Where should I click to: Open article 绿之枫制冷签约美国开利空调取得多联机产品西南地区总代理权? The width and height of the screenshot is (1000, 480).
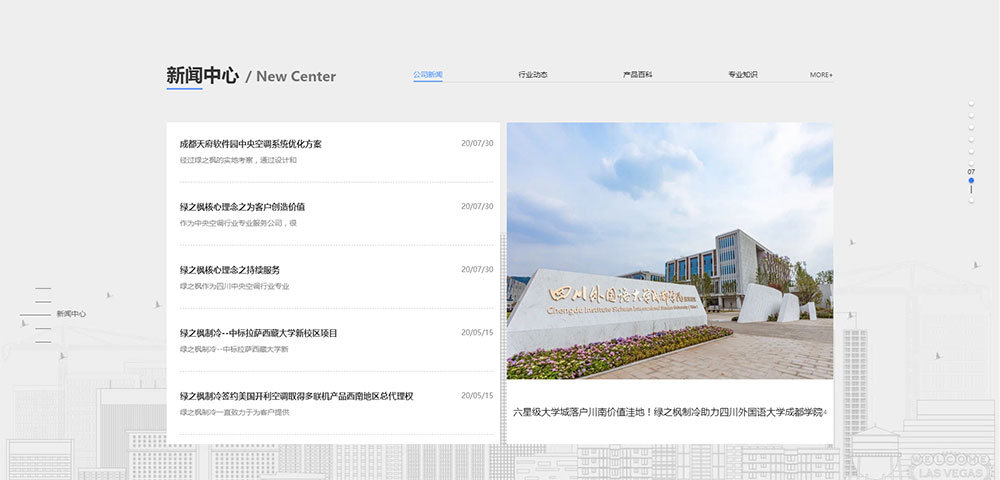click(x=297, y=396)
